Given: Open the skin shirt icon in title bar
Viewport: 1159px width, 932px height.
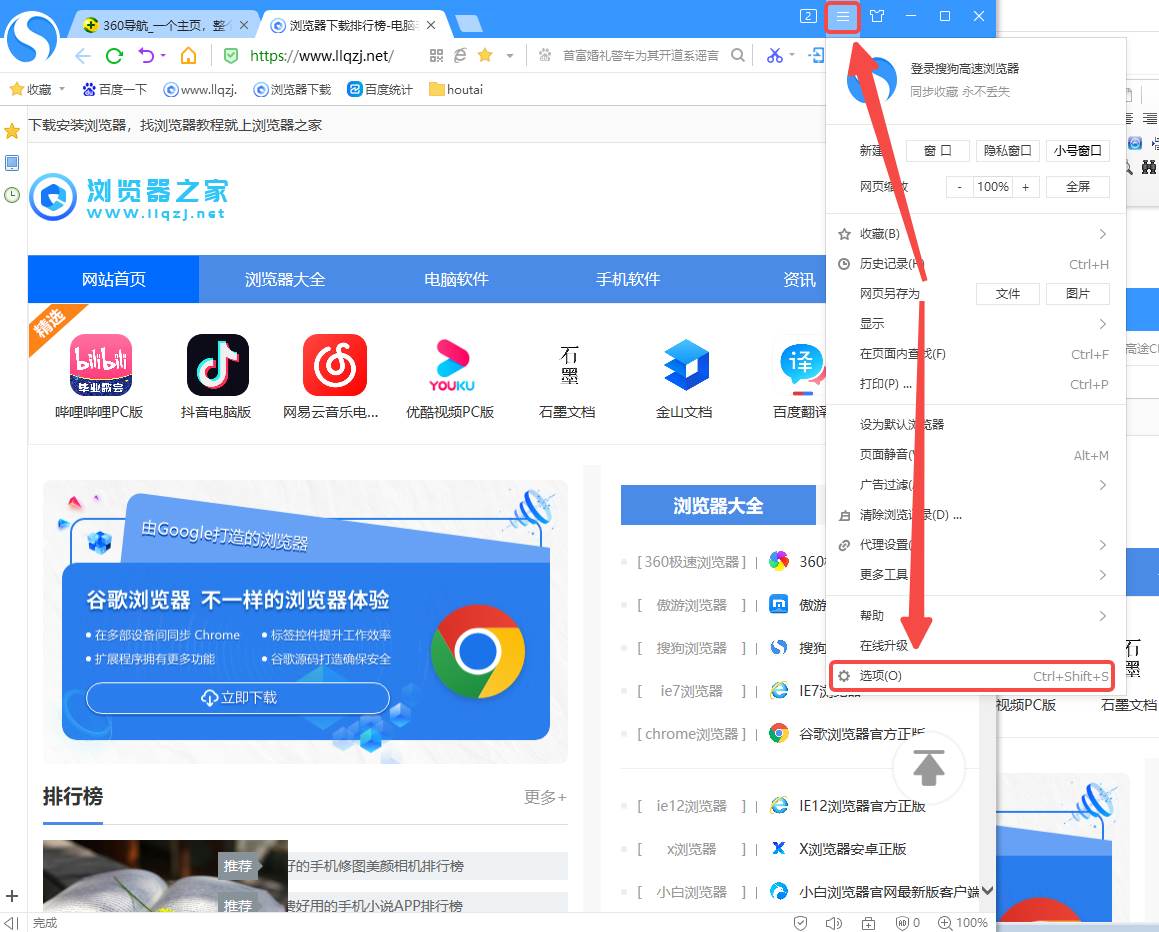Looking at the screenshot, I should [877, 16].
